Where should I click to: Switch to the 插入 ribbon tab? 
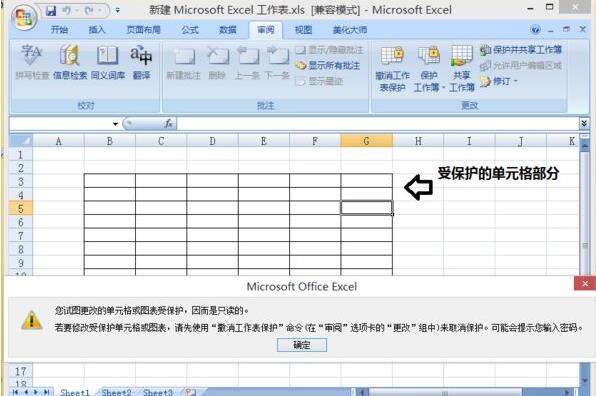click(x=97, y=30)
